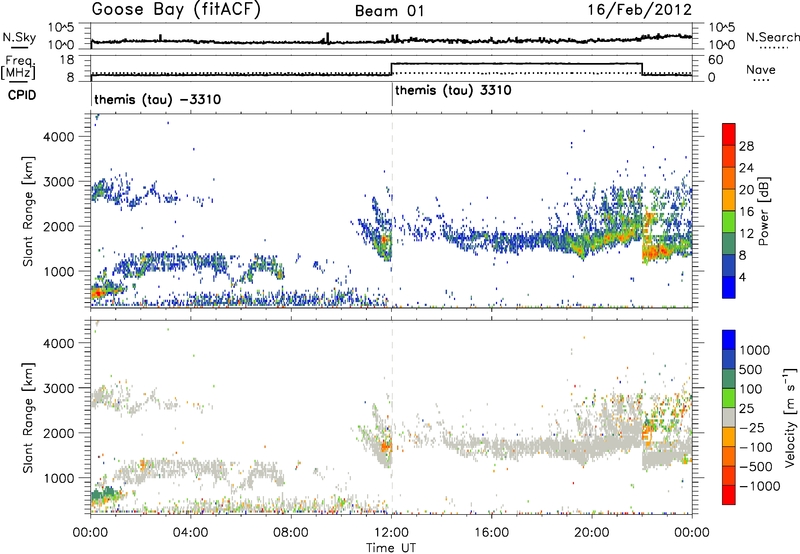
Task: Click the '4000' tick on the power panel axis
Action: [58, 137]
